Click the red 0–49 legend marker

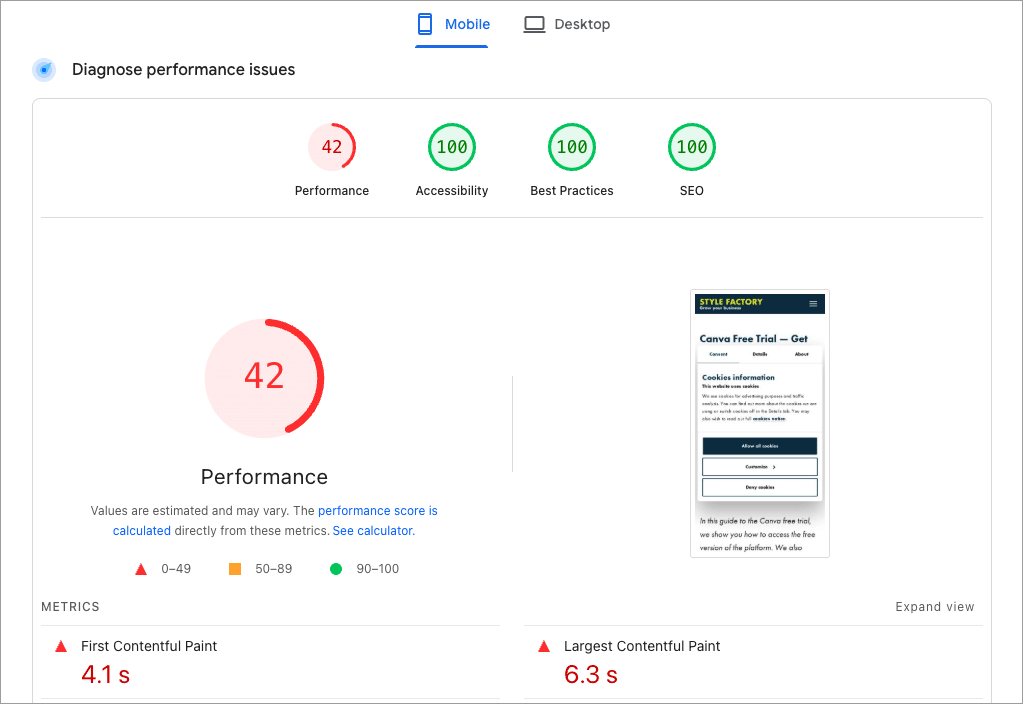click(140, 568)
